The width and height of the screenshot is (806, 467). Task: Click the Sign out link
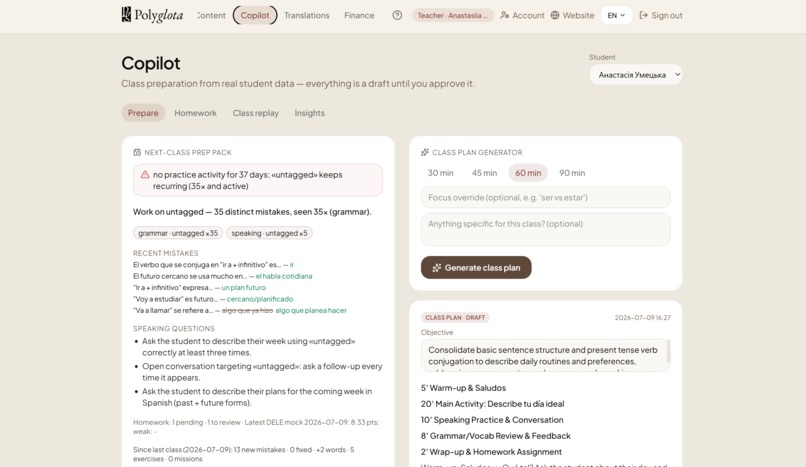[661, 15]
